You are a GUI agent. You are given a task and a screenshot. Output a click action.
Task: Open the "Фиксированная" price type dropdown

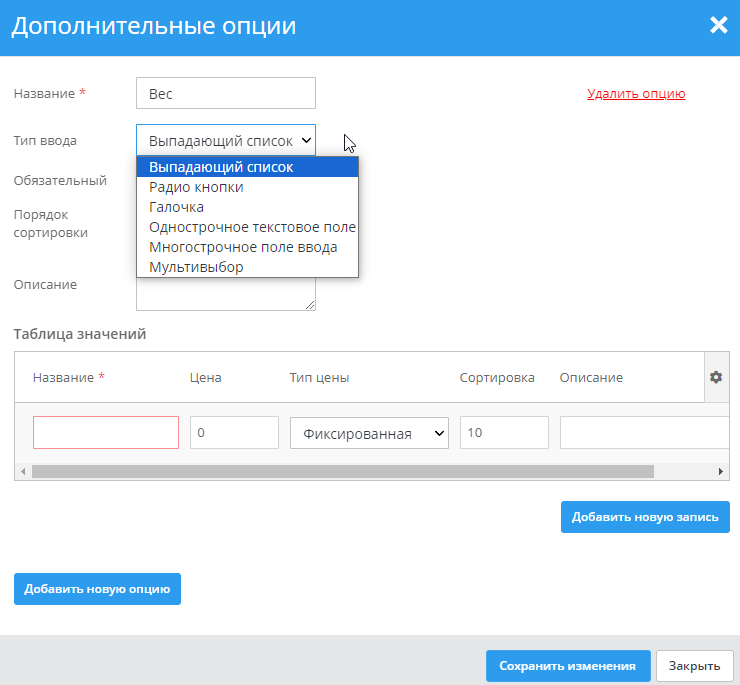point(369,433)
